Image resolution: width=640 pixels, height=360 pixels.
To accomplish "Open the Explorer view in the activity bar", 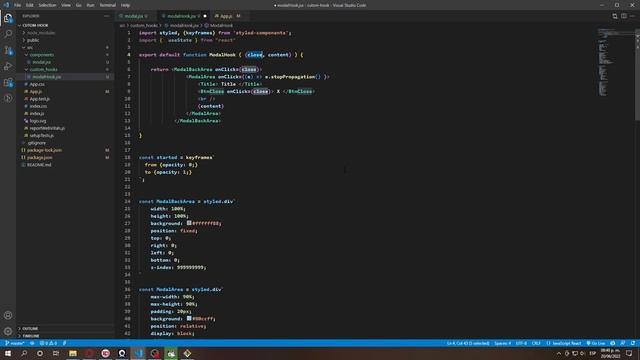I will 8,18.
